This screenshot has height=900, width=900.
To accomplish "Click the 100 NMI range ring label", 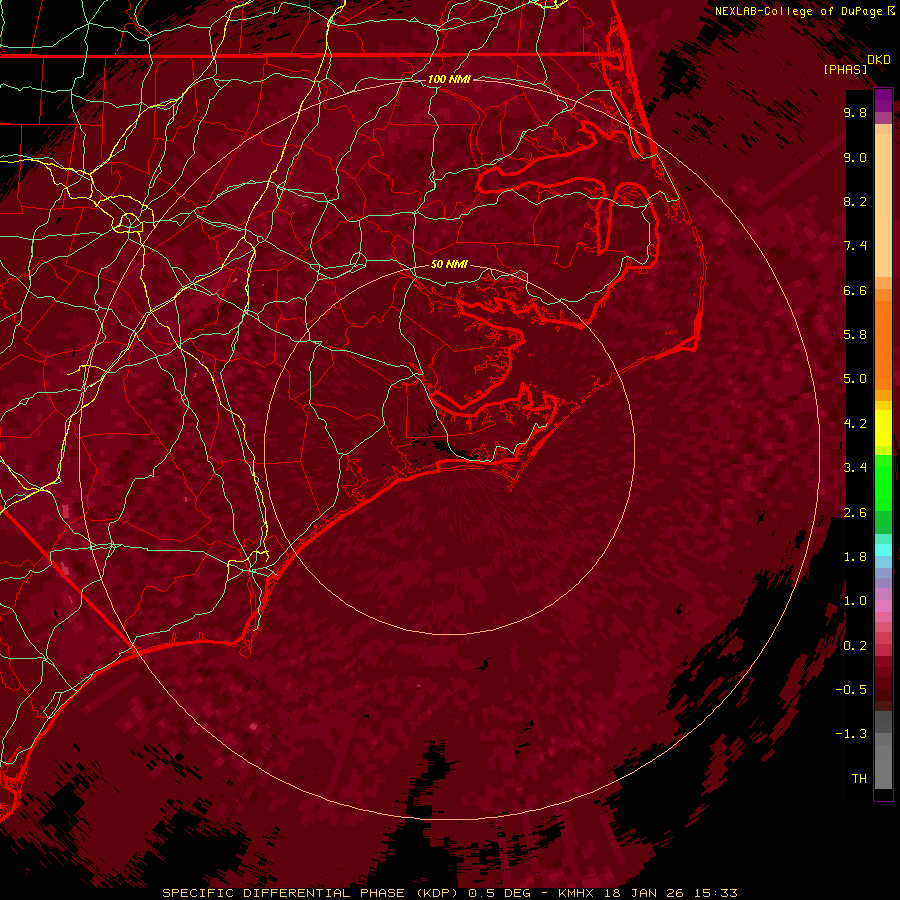I will [449, 79].
